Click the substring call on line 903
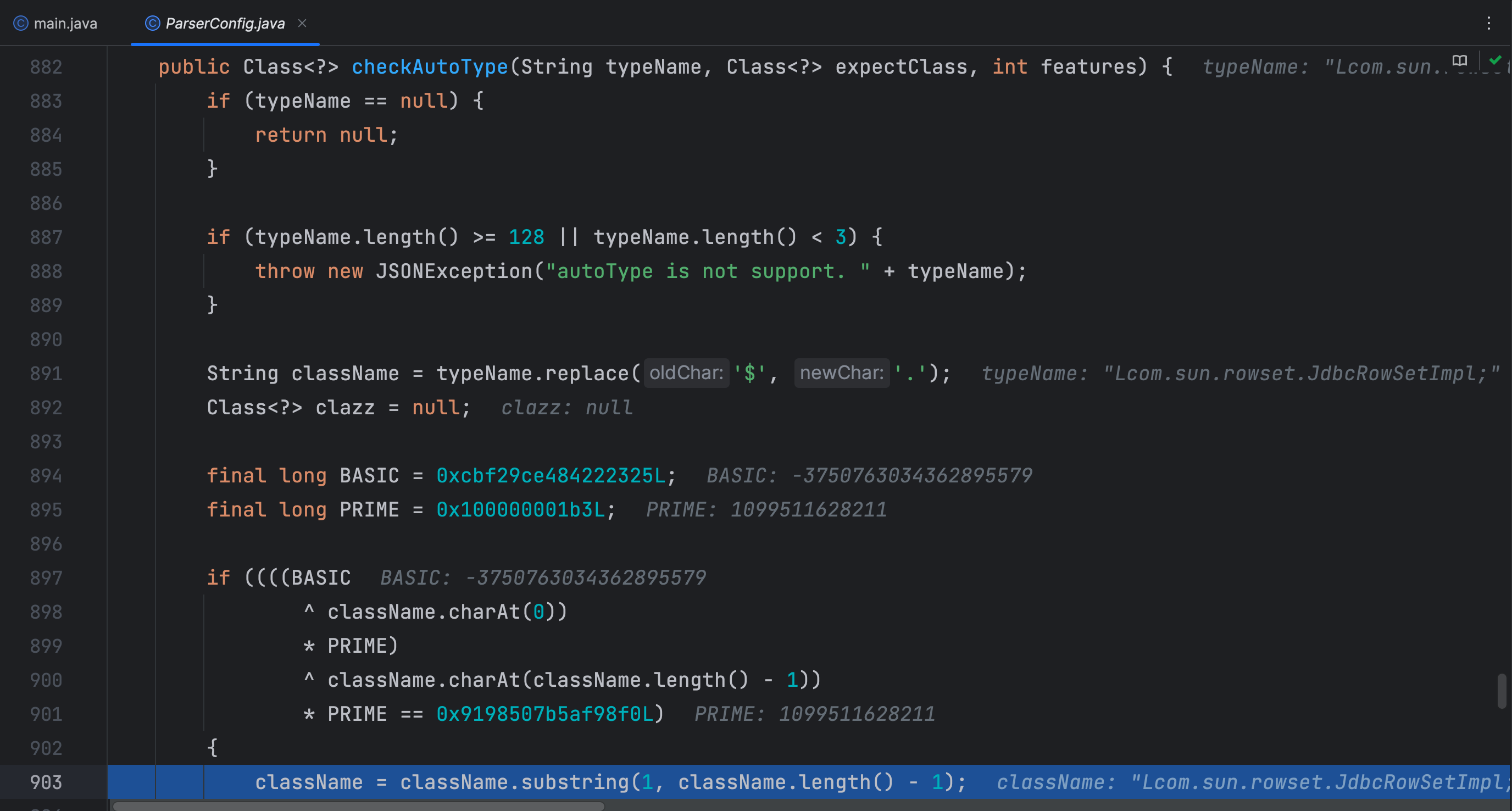This screenshot has width=1512, height=811. point(575,782)
